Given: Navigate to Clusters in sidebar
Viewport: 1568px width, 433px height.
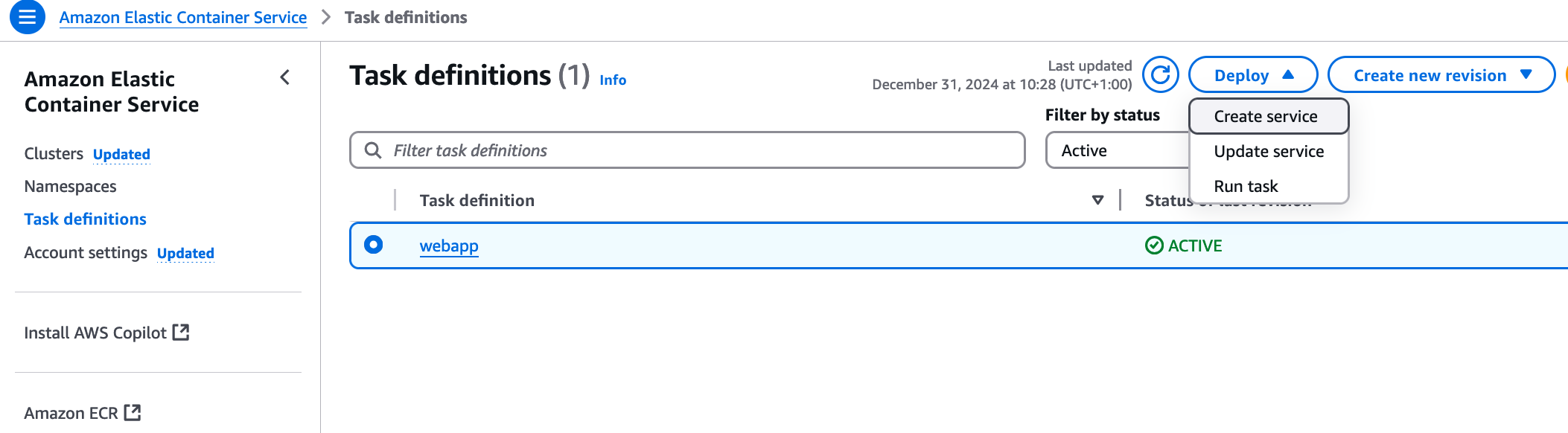Looking at the screenshot, I should tap(54, 154).
